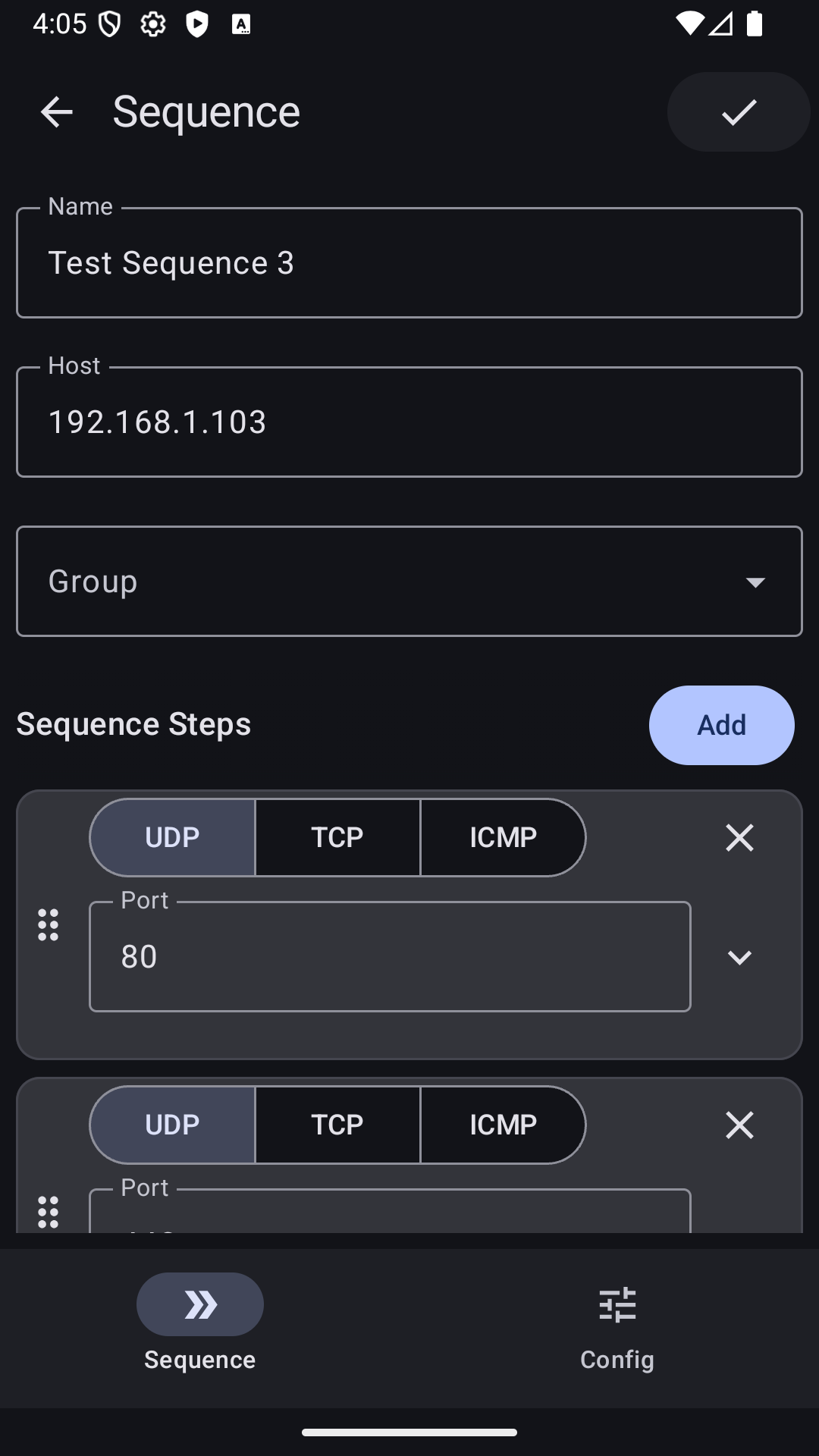Remove the second sequence step
The height and width of the screenshot is (1456, 819).
click(x=739, y=1125)
